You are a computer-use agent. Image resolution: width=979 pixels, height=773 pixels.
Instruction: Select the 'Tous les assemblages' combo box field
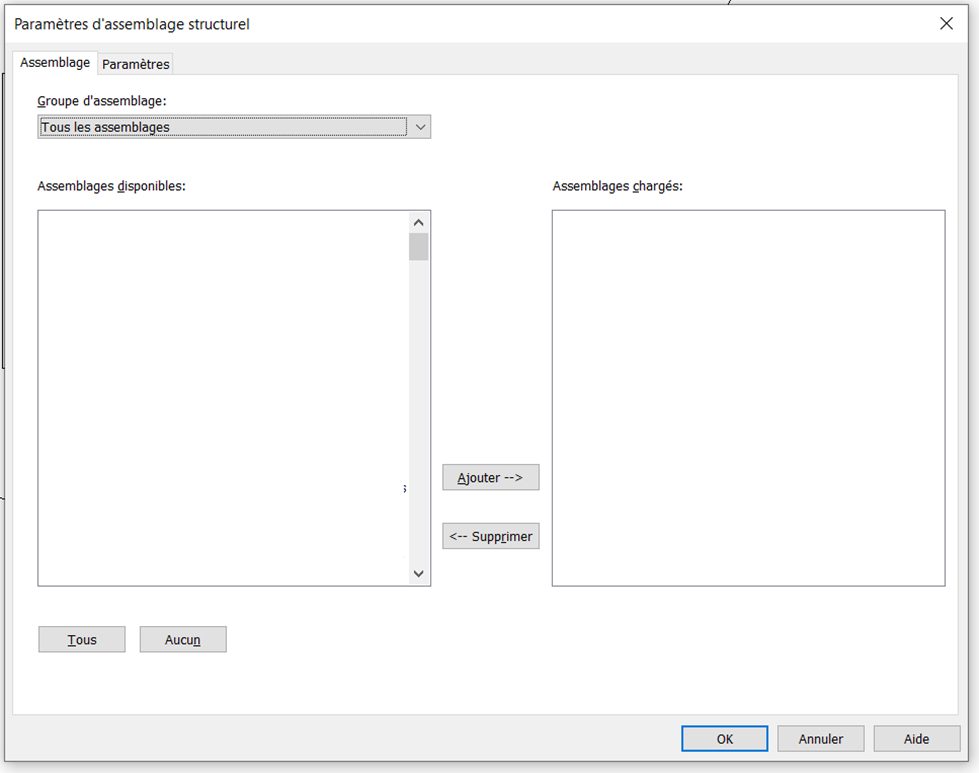tap(222, 127)
